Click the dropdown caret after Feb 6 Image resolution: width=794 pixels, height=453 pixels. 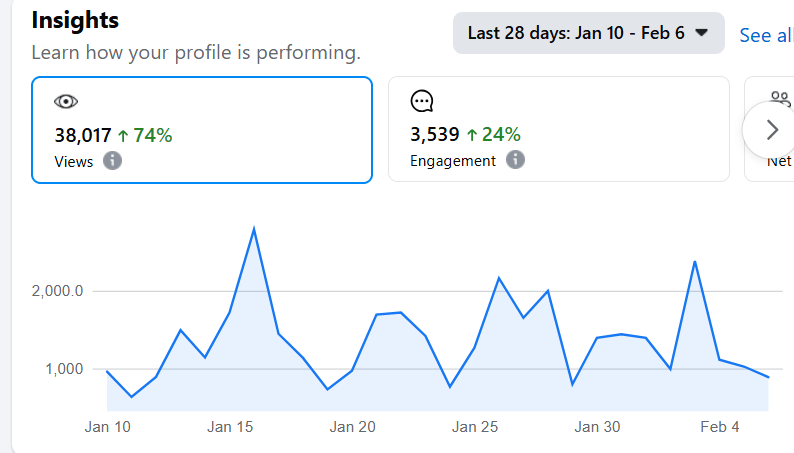[702, 33]
